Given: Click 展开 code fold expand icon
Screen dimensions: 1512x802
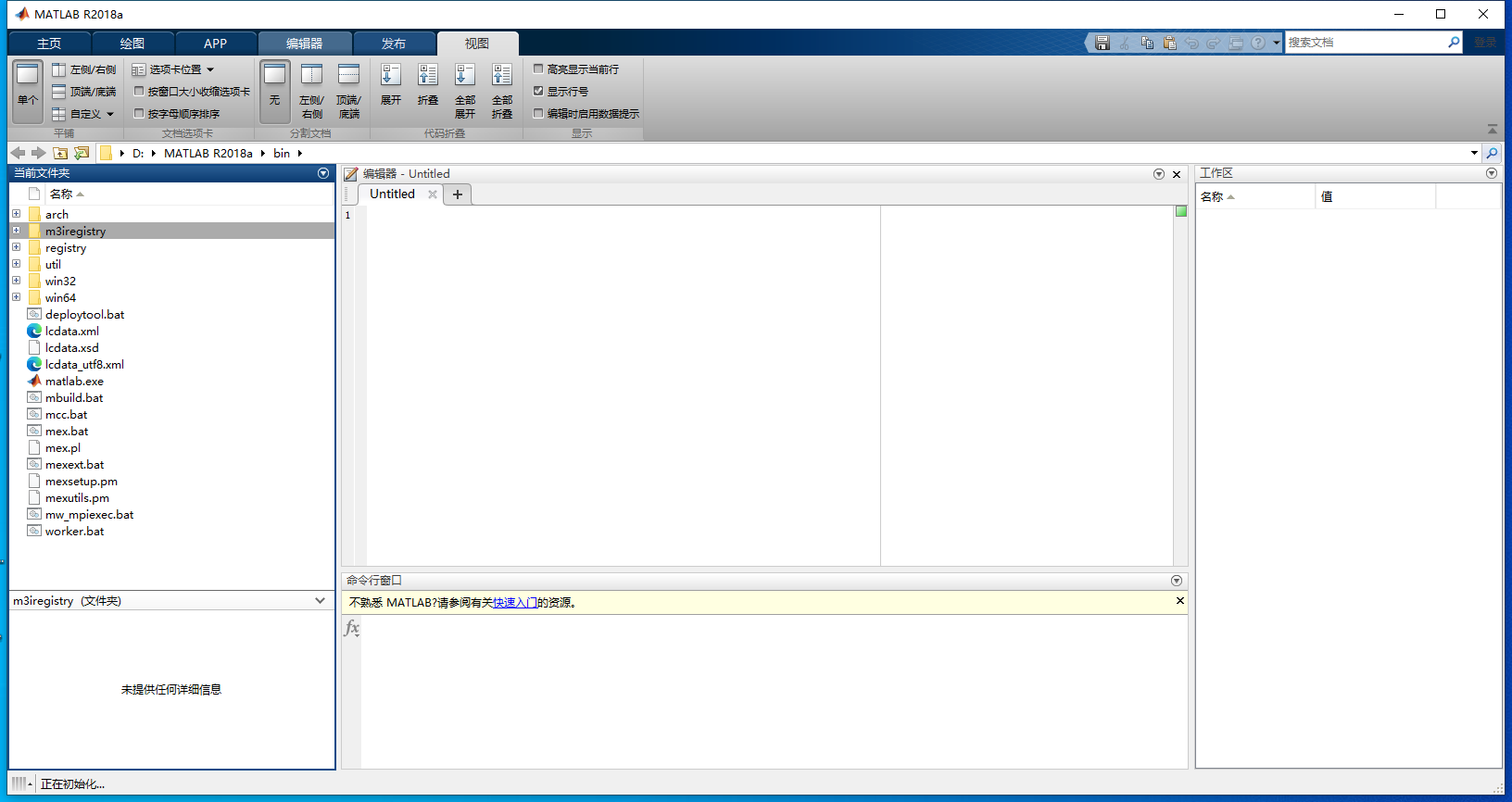Looking at the screenshot, I should point(391,85).
